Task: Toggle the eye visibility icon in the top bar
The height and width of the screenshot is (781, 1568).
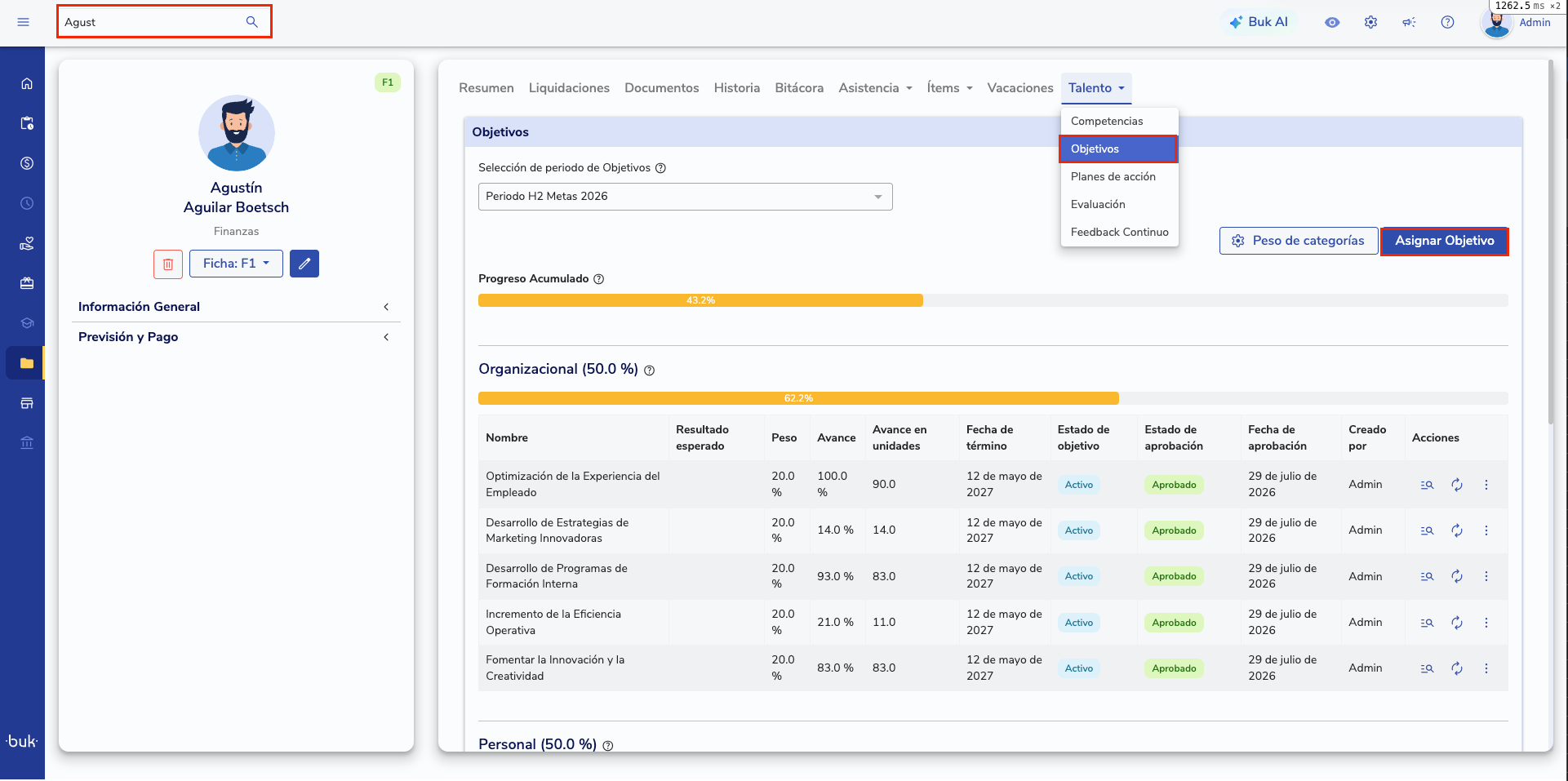Action: (1332, 22)
